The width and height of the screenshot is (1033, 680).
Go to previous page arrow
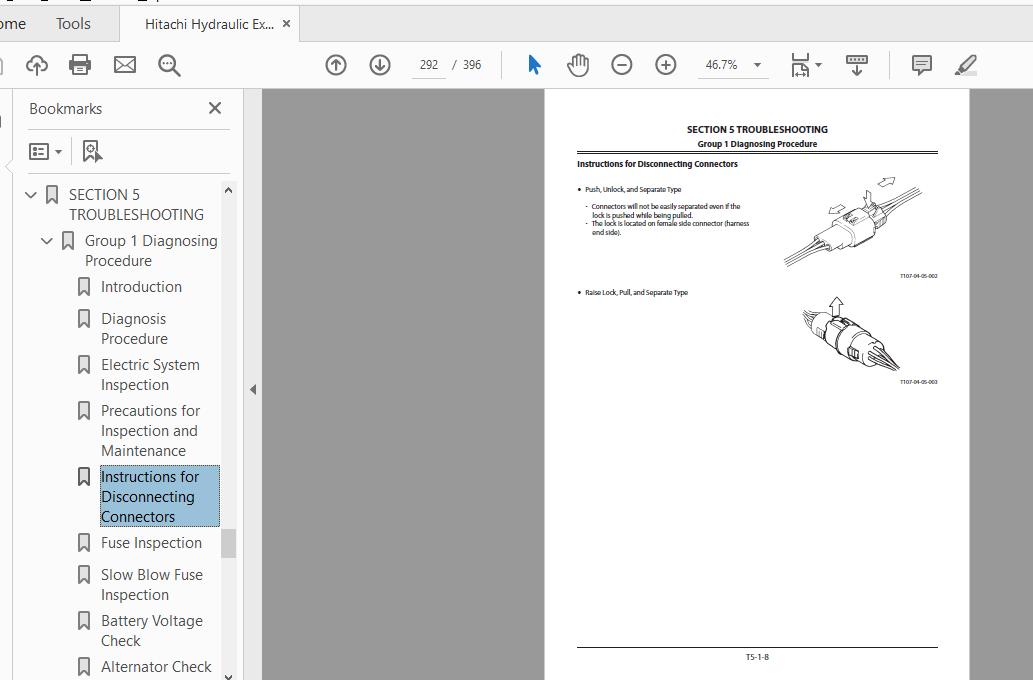336,65
